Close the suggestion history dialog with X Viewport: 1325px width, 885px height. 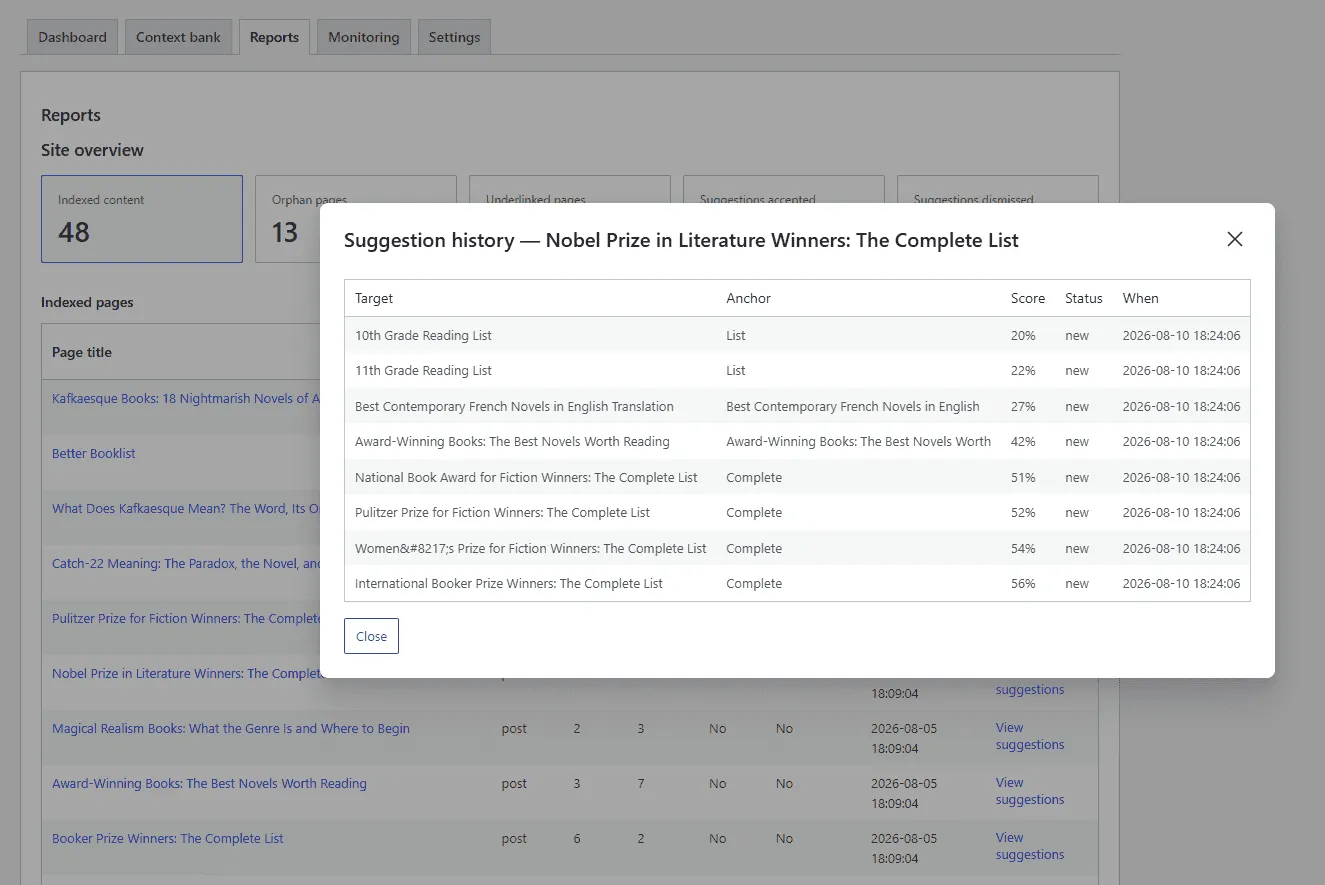tap(1235, 239)
